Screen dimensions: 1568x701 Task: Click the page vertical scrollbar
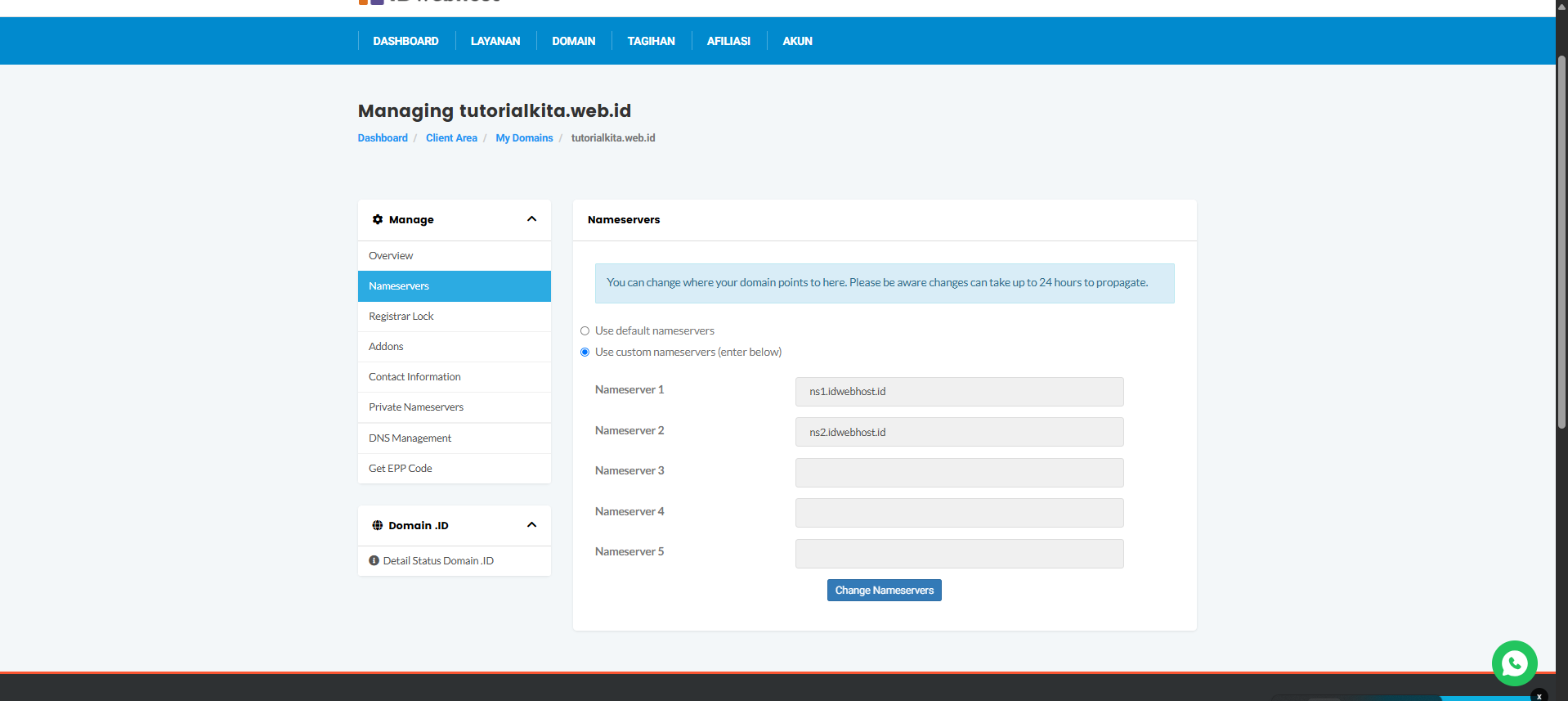1561,242
